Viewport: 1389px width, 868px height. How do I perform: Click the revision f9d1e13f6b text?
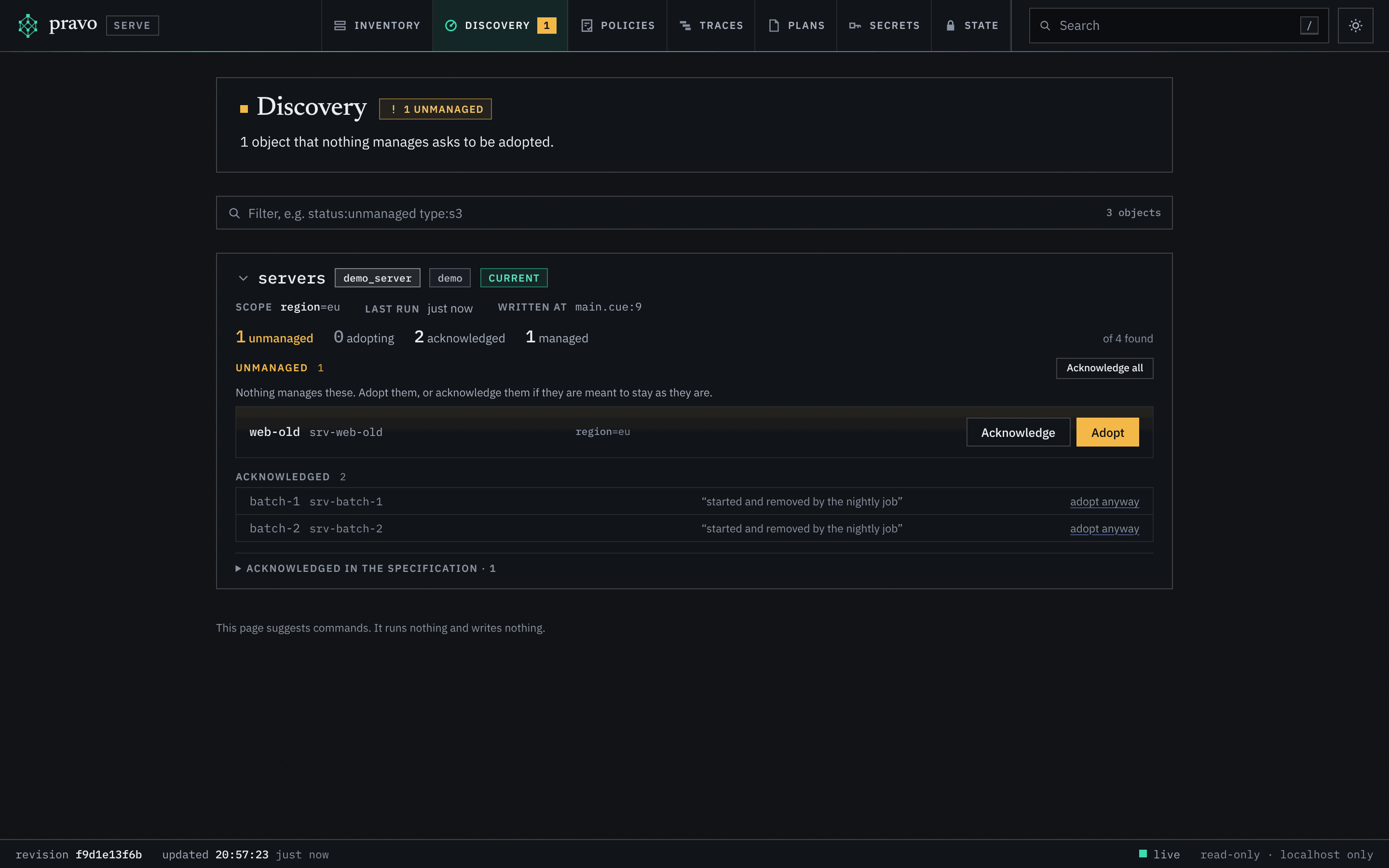pyautogui.click(x=79, y=854)
